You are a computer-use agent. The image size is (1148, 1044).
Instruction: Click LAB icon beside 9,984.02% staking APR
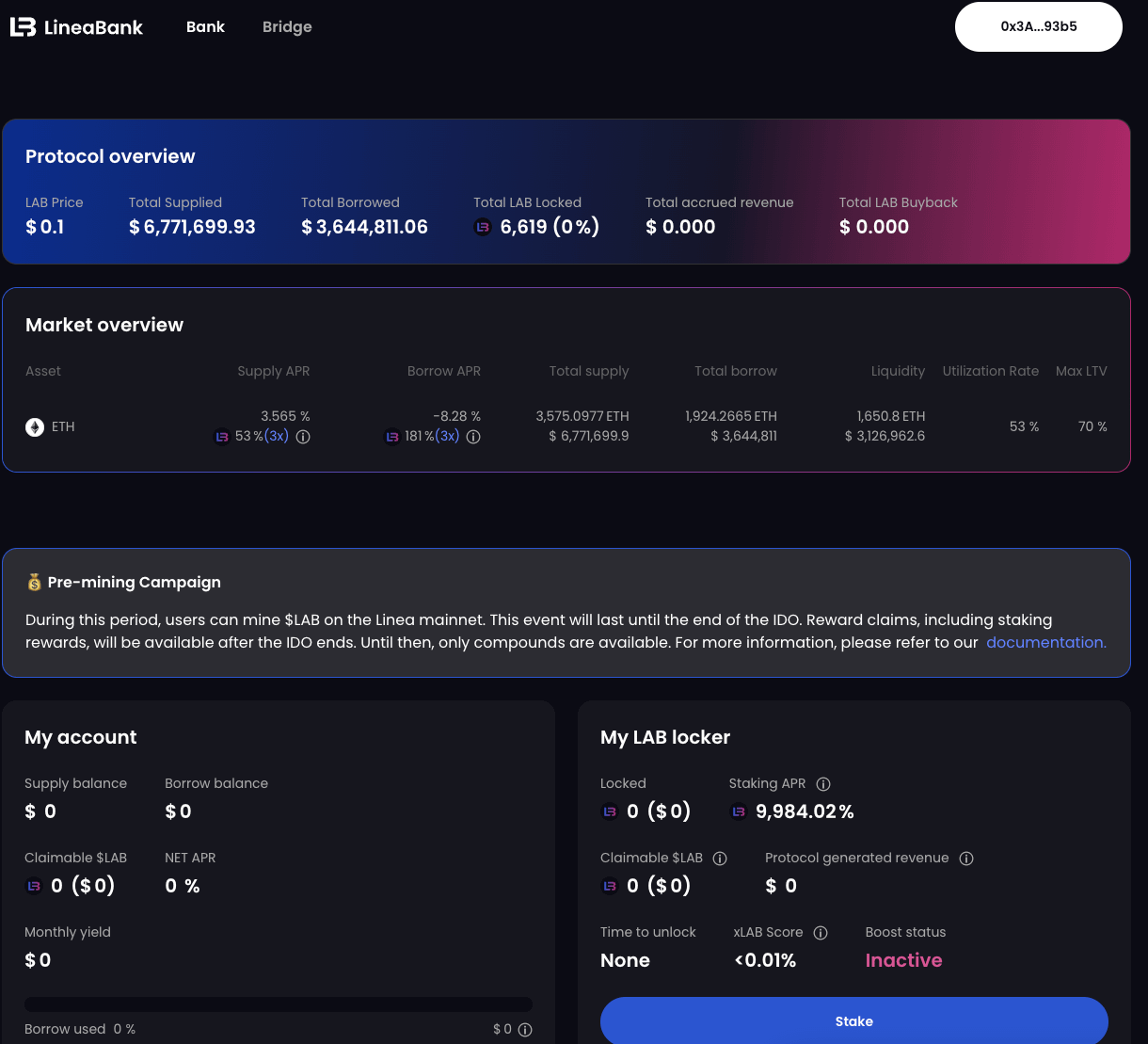pyautogui.click(x=739, y=811)
